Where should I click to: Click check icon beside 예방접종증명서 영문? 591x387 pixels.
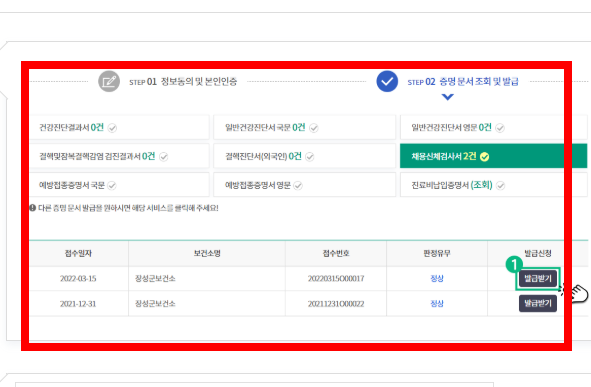pyautogui.click(x=298, y=185)
